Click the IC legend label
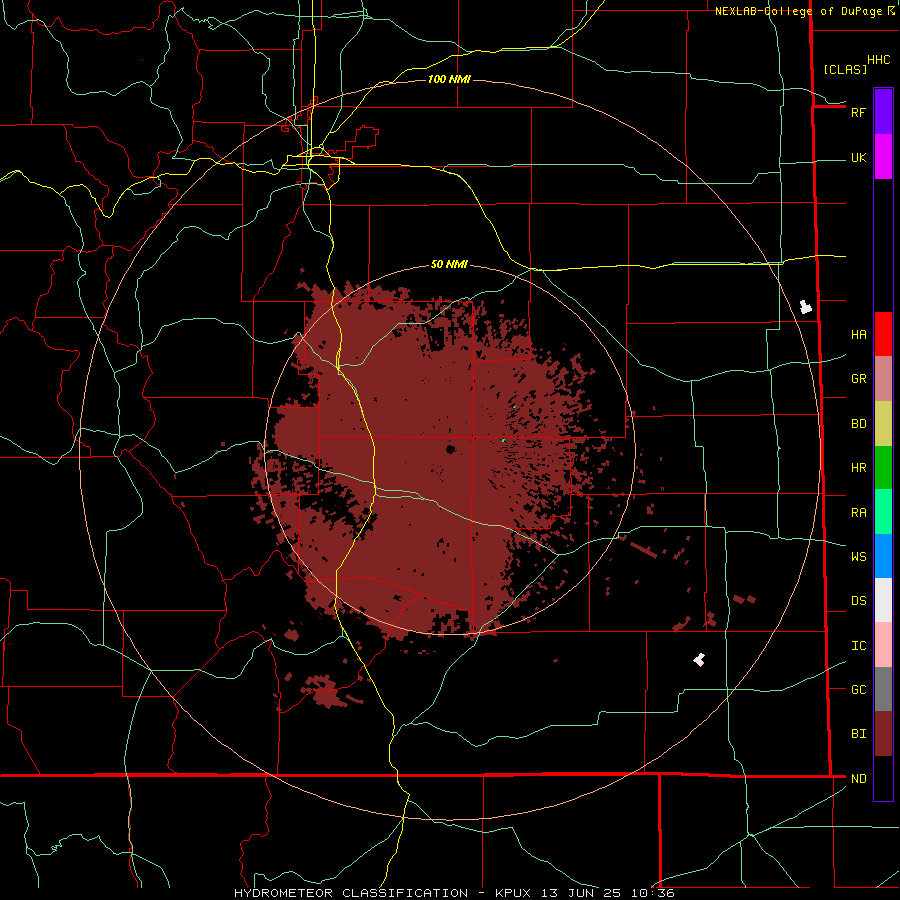Screen dimensions: 900x900 click(858, 646)
